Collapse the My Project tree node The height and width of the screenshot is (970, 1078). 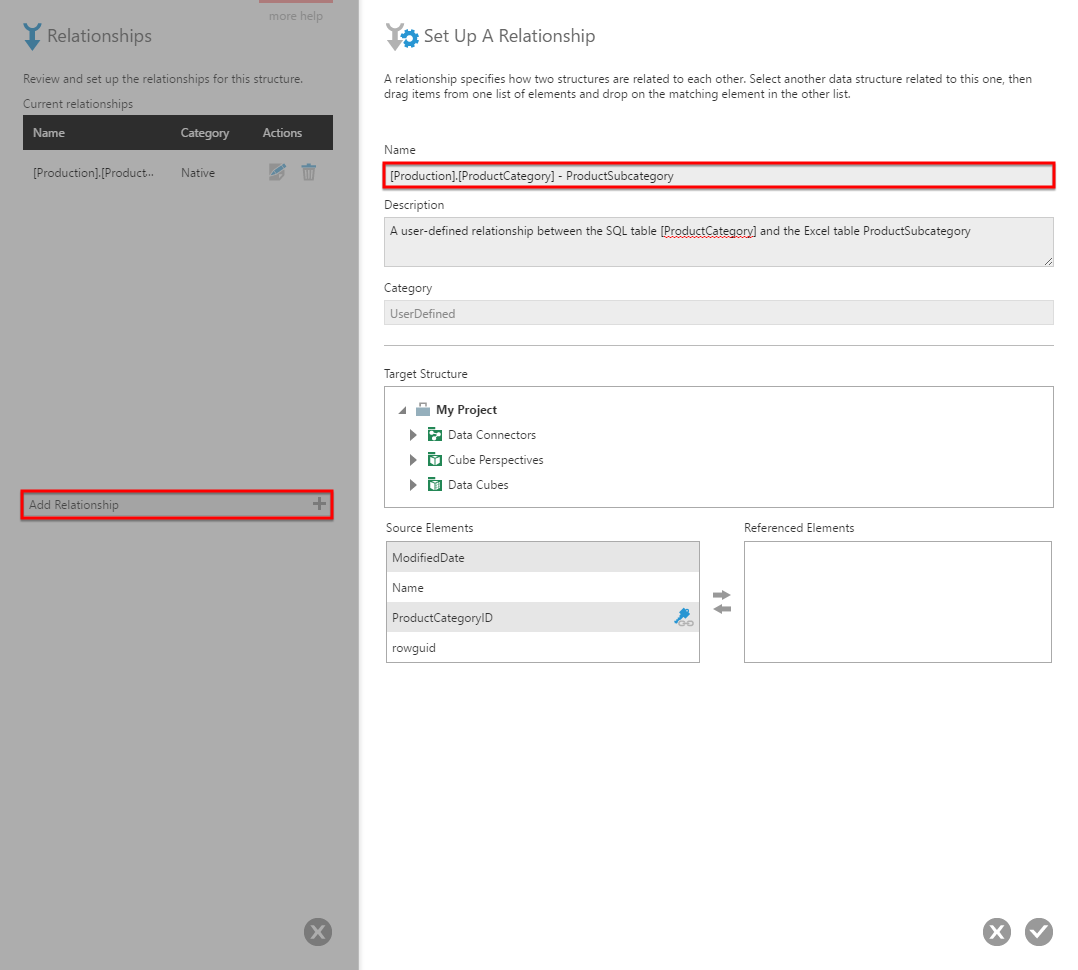[x=403, y=410]
